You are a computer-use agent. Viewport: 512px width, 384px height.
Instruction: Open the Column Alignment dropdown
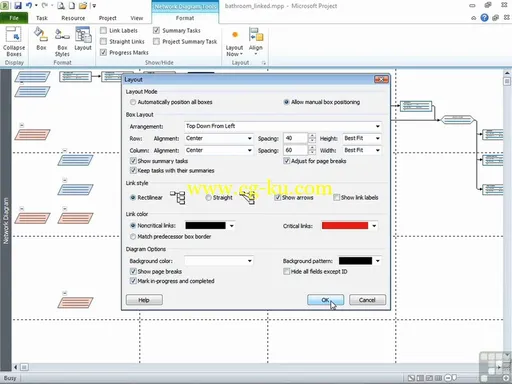(218, 150)
